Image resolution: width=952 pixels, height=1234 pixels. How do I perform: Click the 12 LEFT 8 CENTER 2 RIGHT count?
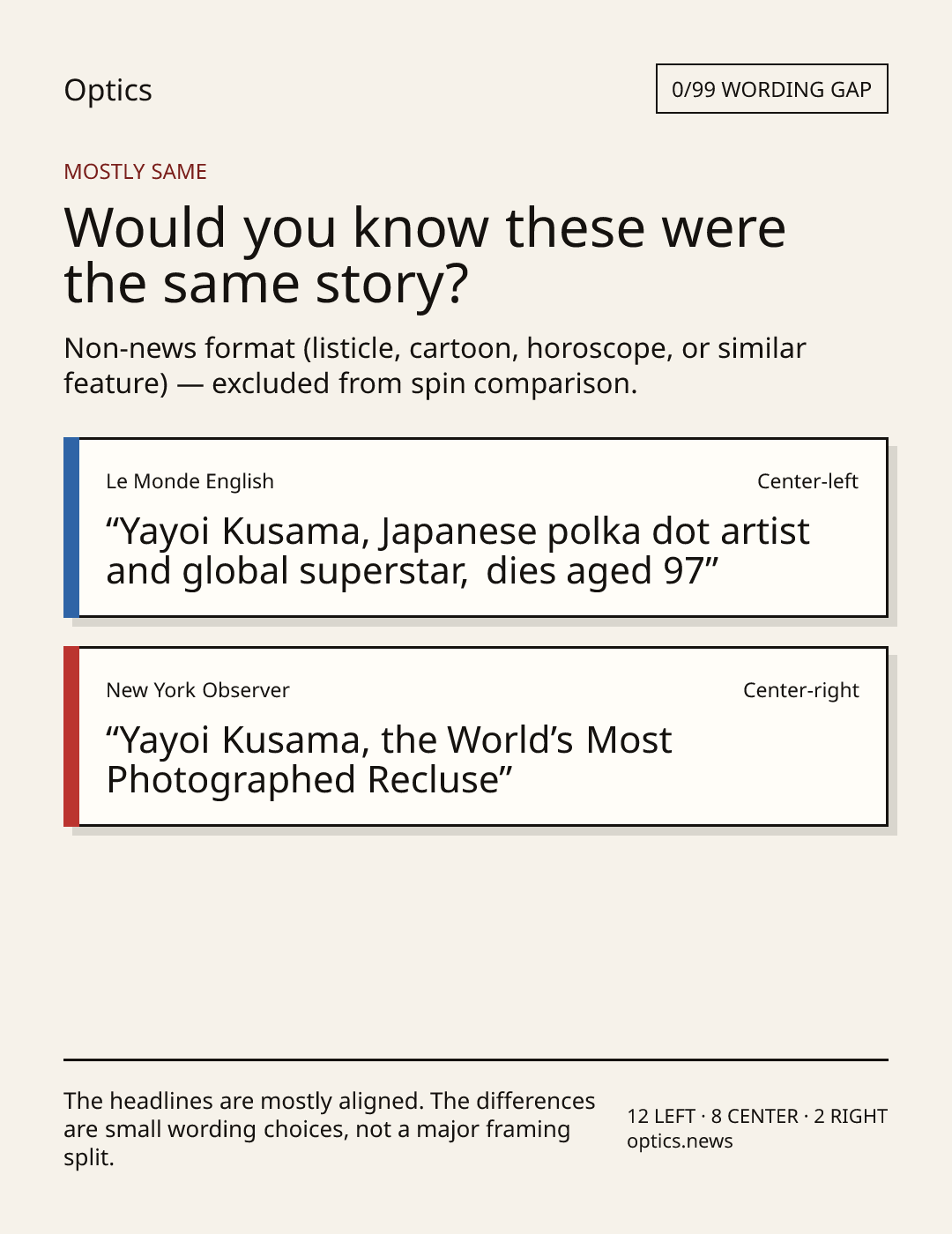pyautogui.click(x=757, y=1116)
